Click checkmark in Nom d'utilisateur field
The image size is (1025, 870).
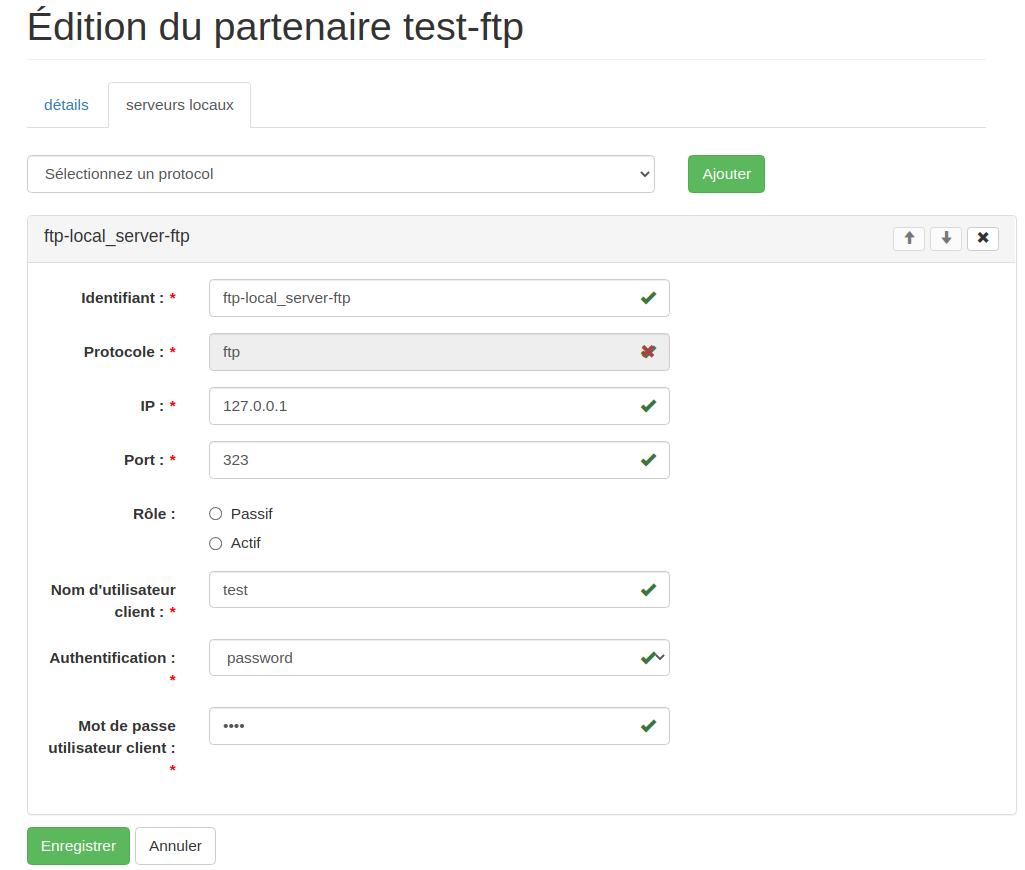point(648,590)
